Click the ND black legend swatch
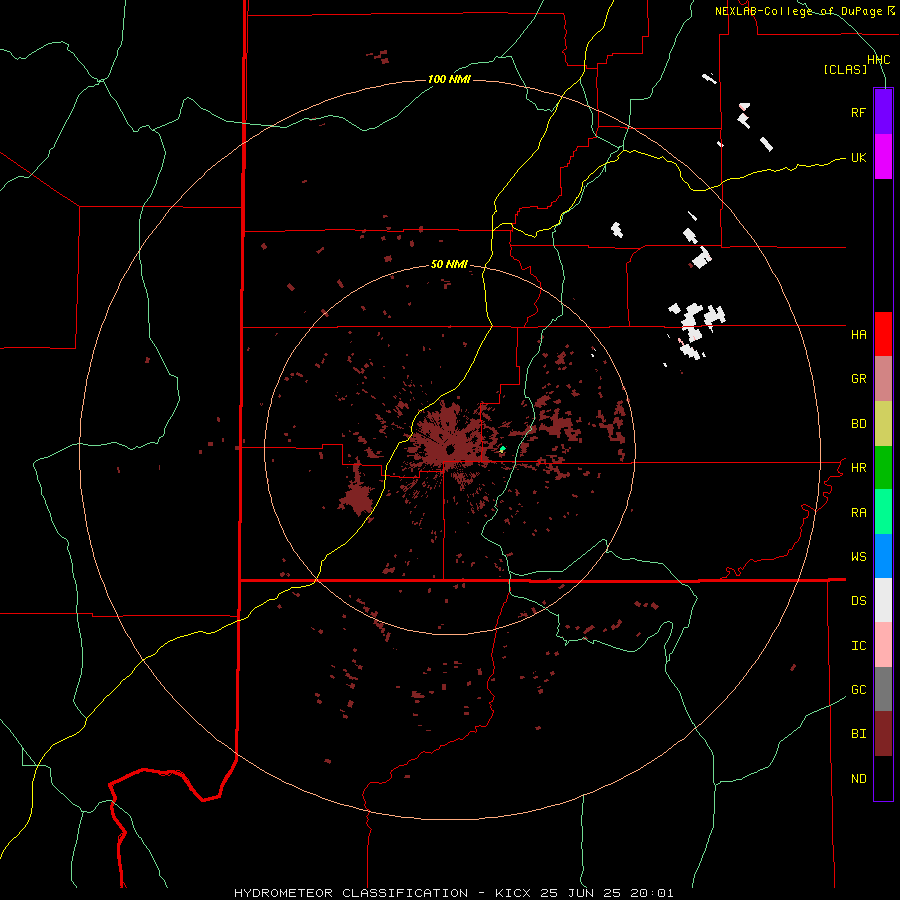 (x=883, y=778)
